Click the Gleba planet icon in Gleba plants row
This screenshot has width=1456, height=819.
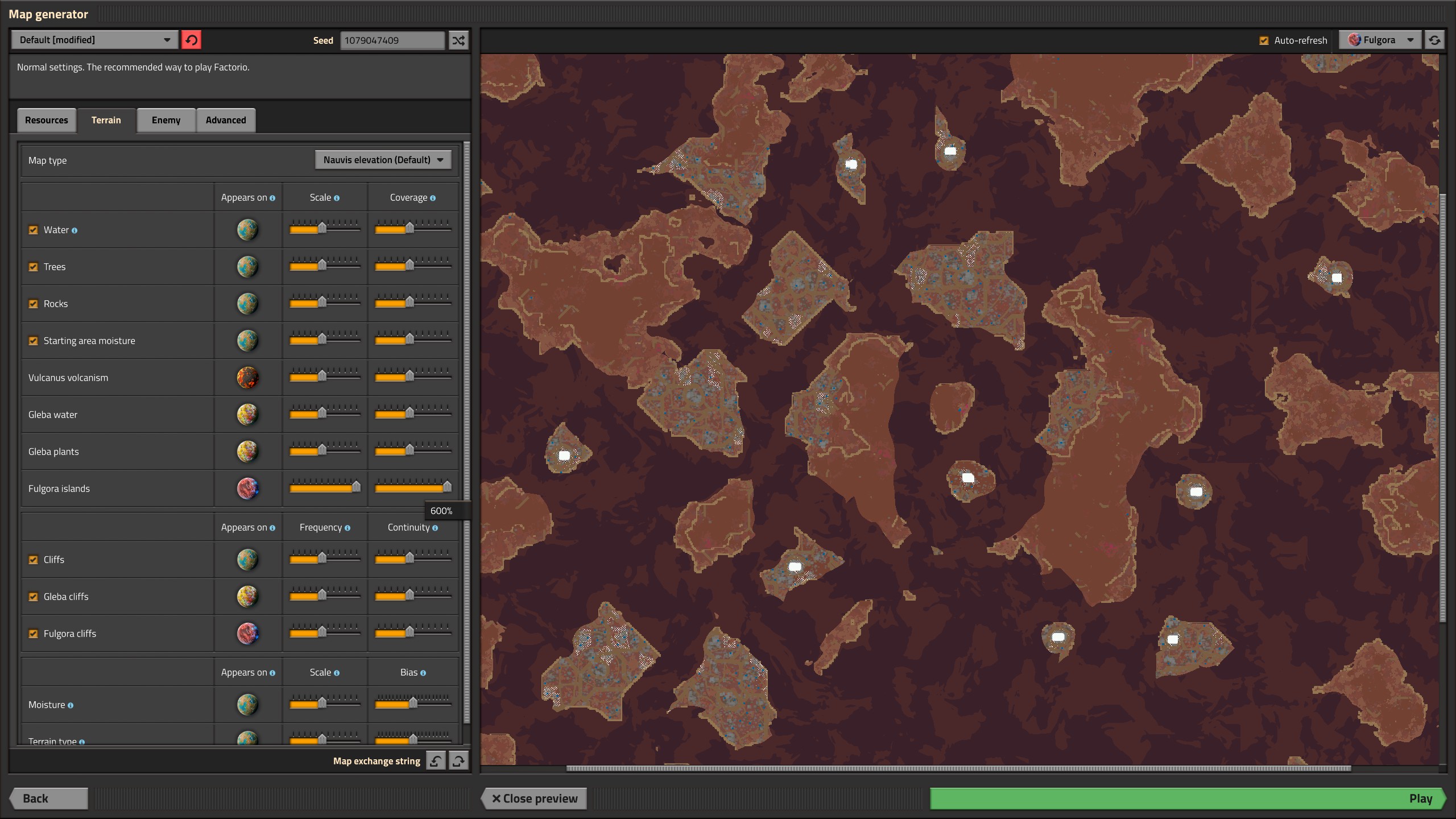247,452
